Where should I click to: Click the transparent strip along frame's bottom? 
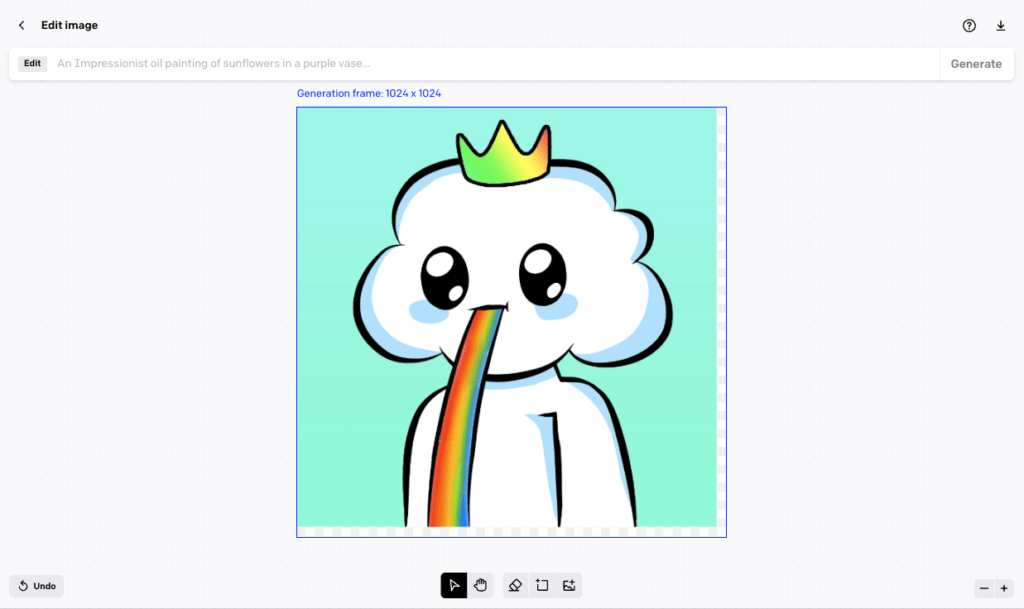510,532
